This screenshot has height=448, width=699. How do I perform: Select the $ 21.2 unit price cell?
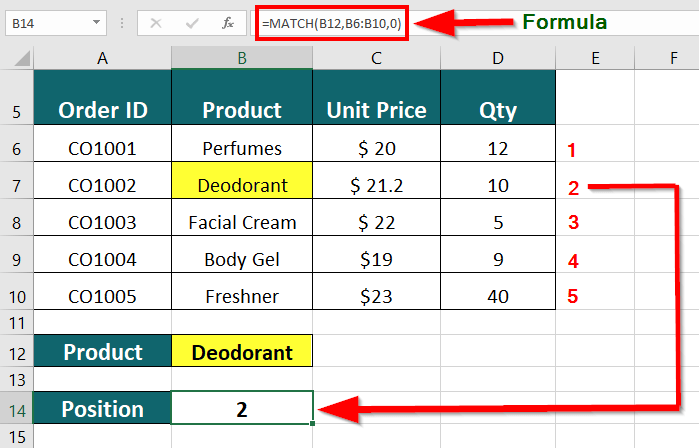click(376, 185)
